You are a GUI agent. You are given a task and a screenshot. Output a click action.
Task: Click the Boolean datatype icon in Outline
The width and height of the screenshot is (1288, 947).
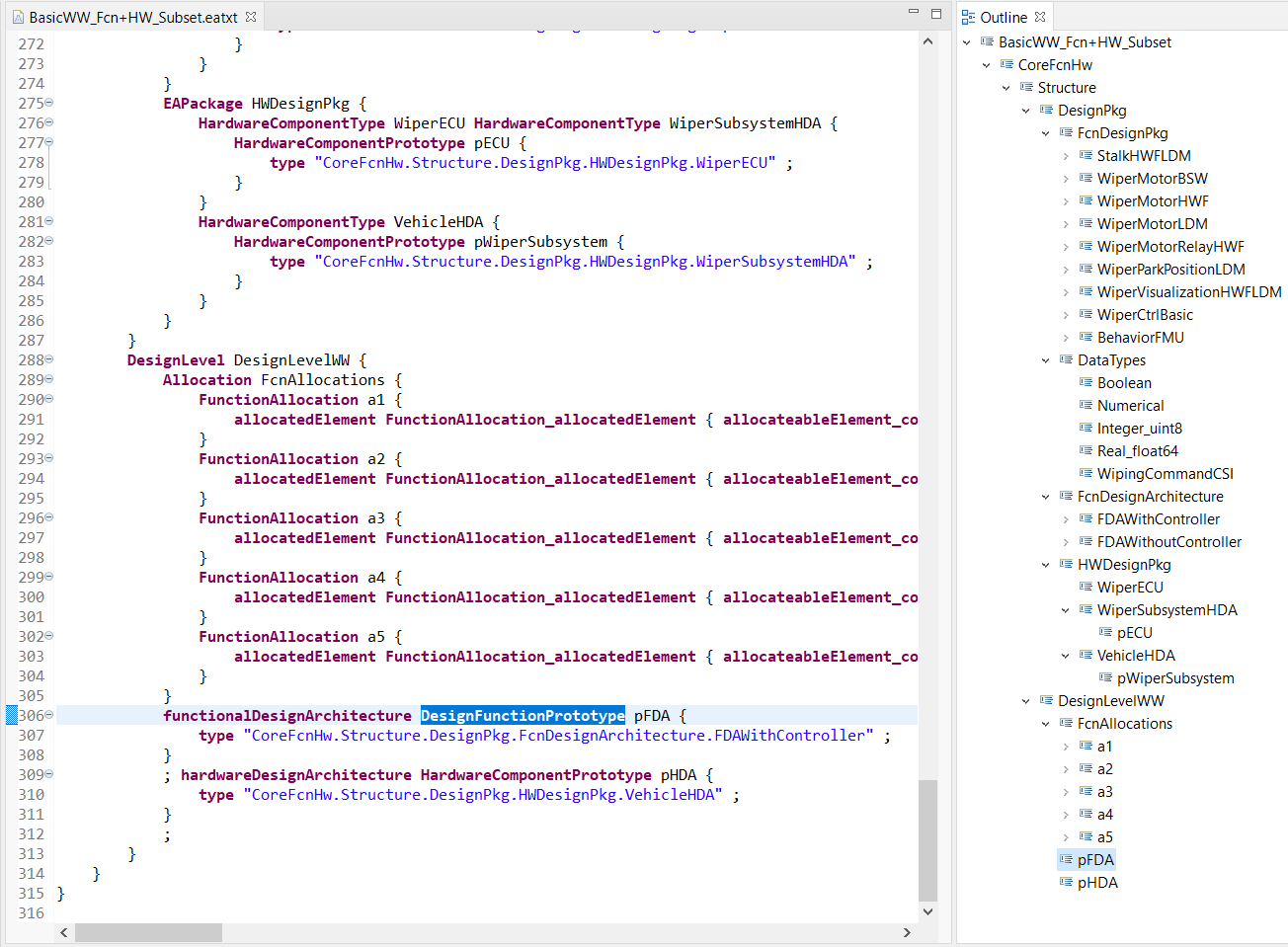[1086, 382]
